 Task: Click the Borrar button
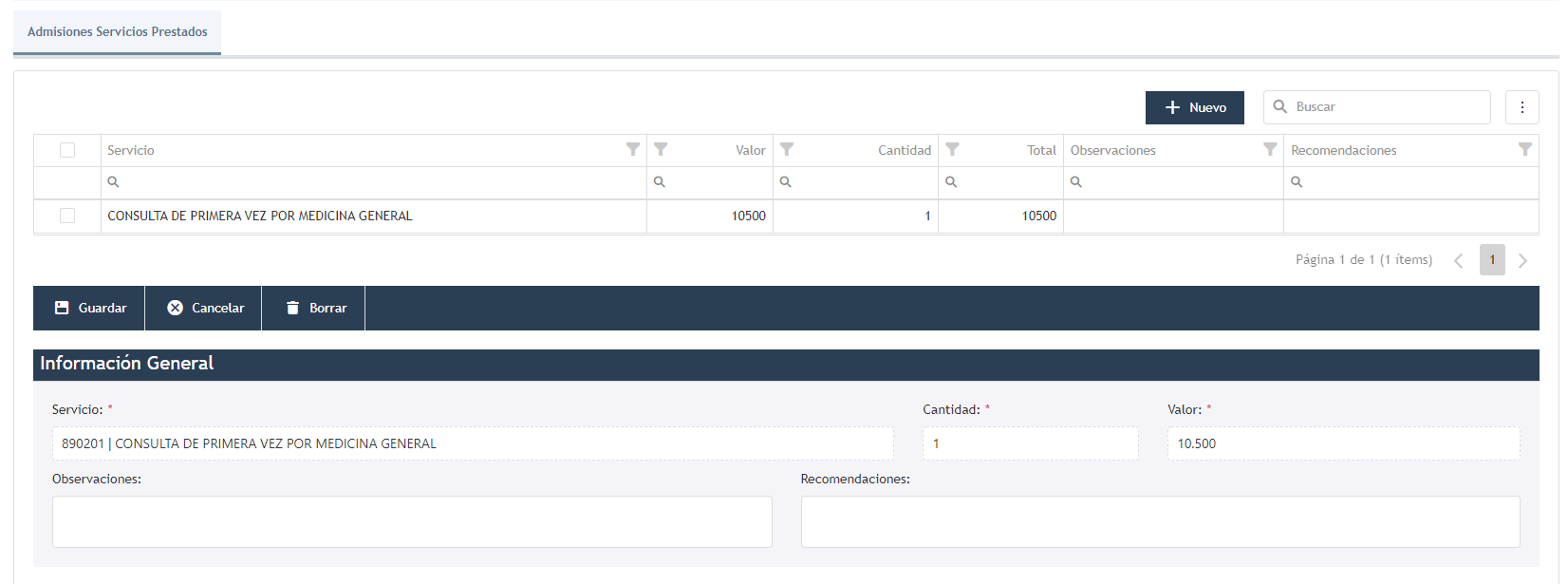pos(314,308)
